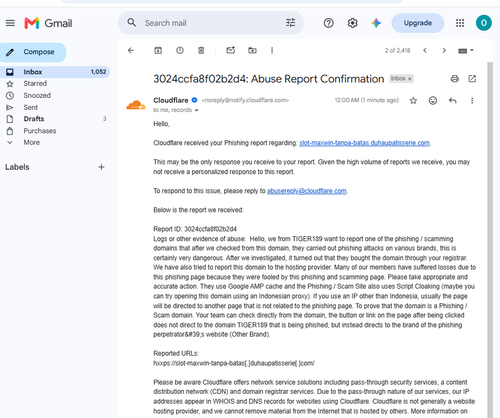
Task: Create a new label plus icon
Action: pos(101,167)
